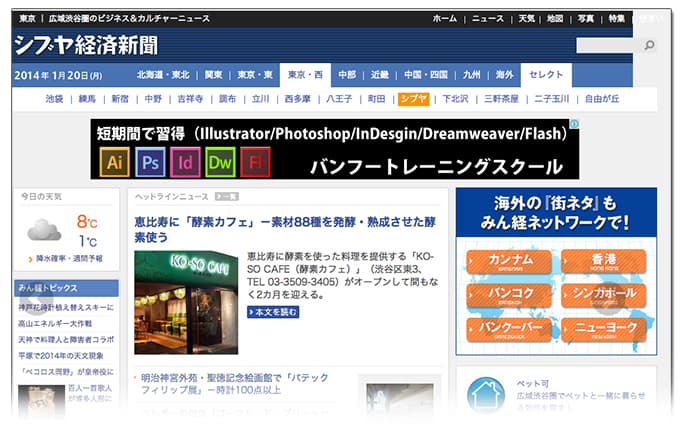This screenshot has height=444, width=690.
Task: Open 特集 in the top navigation
Action: 617,18
